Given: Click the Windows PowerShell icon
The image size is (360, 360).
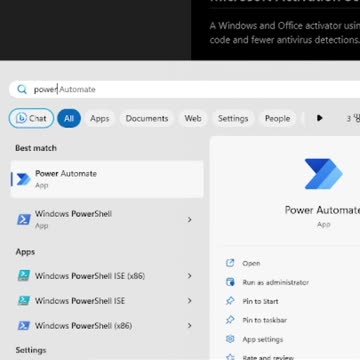Looking at the screenshot, I should coord(24,220).
